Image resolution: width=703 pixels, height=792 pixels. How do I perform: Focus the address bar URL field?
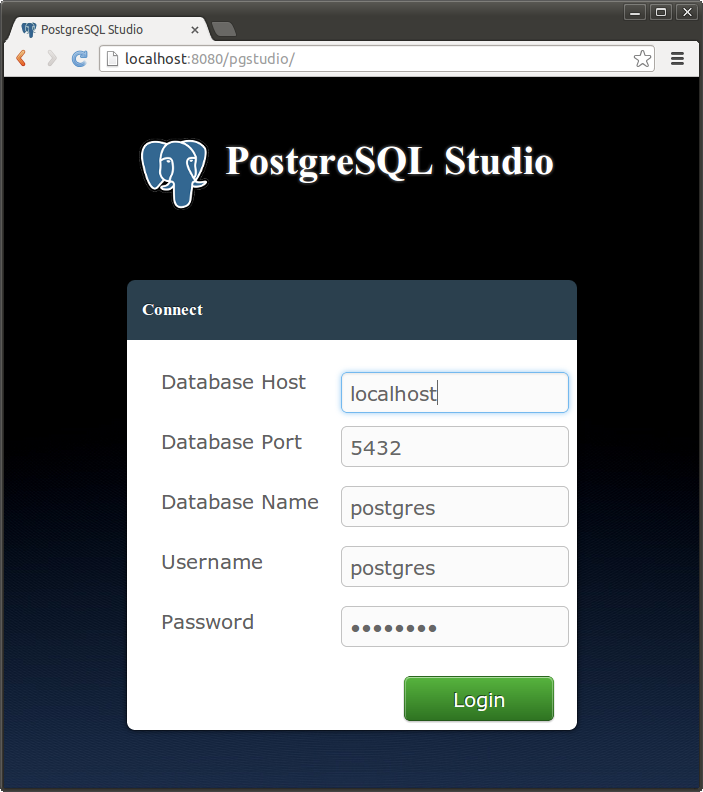(377, 59)
